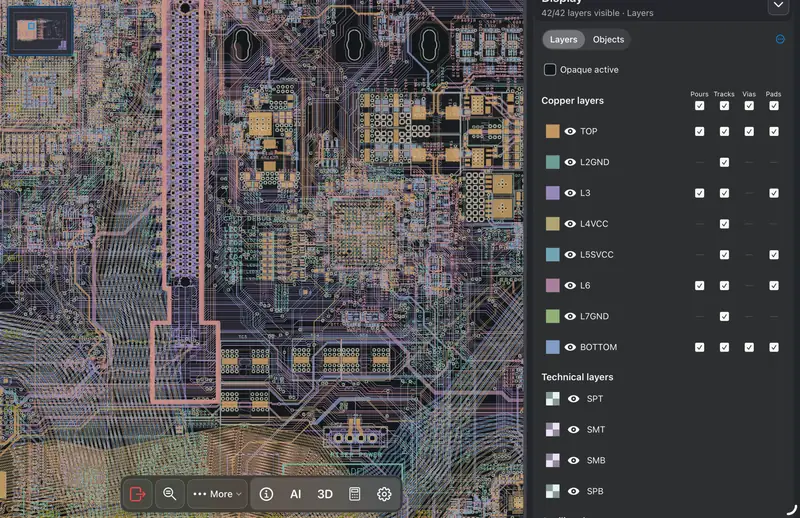This screenshot has height=518, width=800.
Task: Toggle all copper layers Vias checkbox
Action: click(x=749, y=106)
